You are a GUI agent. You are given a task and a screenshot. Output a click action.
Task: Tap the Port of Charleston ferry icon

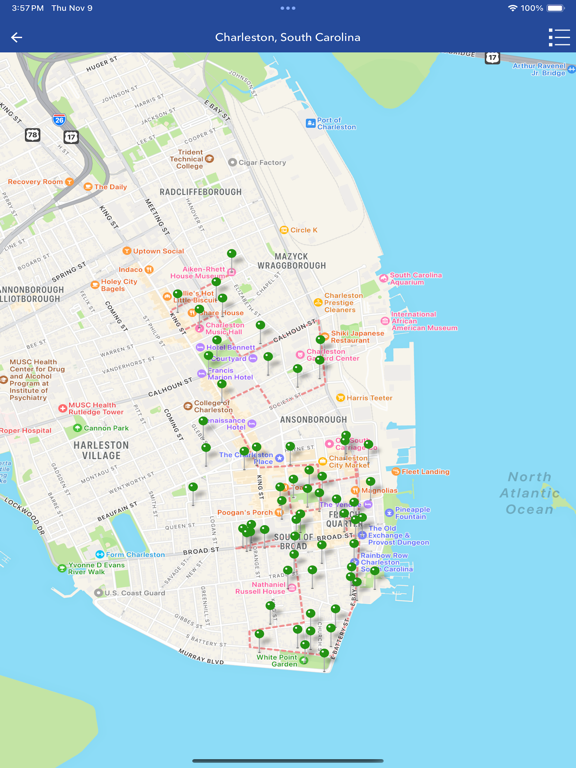311,123
